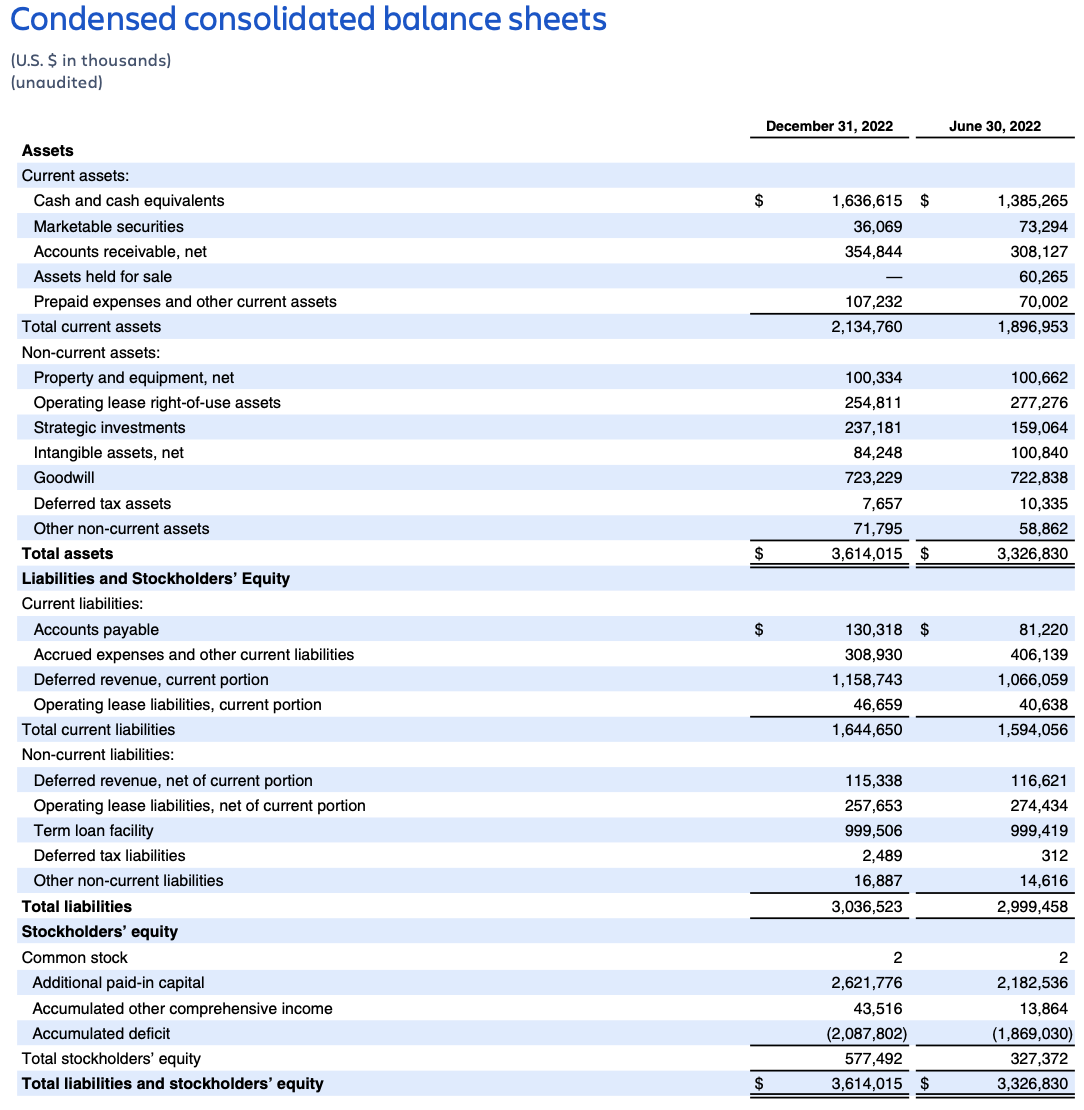The image size is (1084, 1110).
Task: Click the Condensed consolidated balance sheets title
Action: [x=308, y=19]
